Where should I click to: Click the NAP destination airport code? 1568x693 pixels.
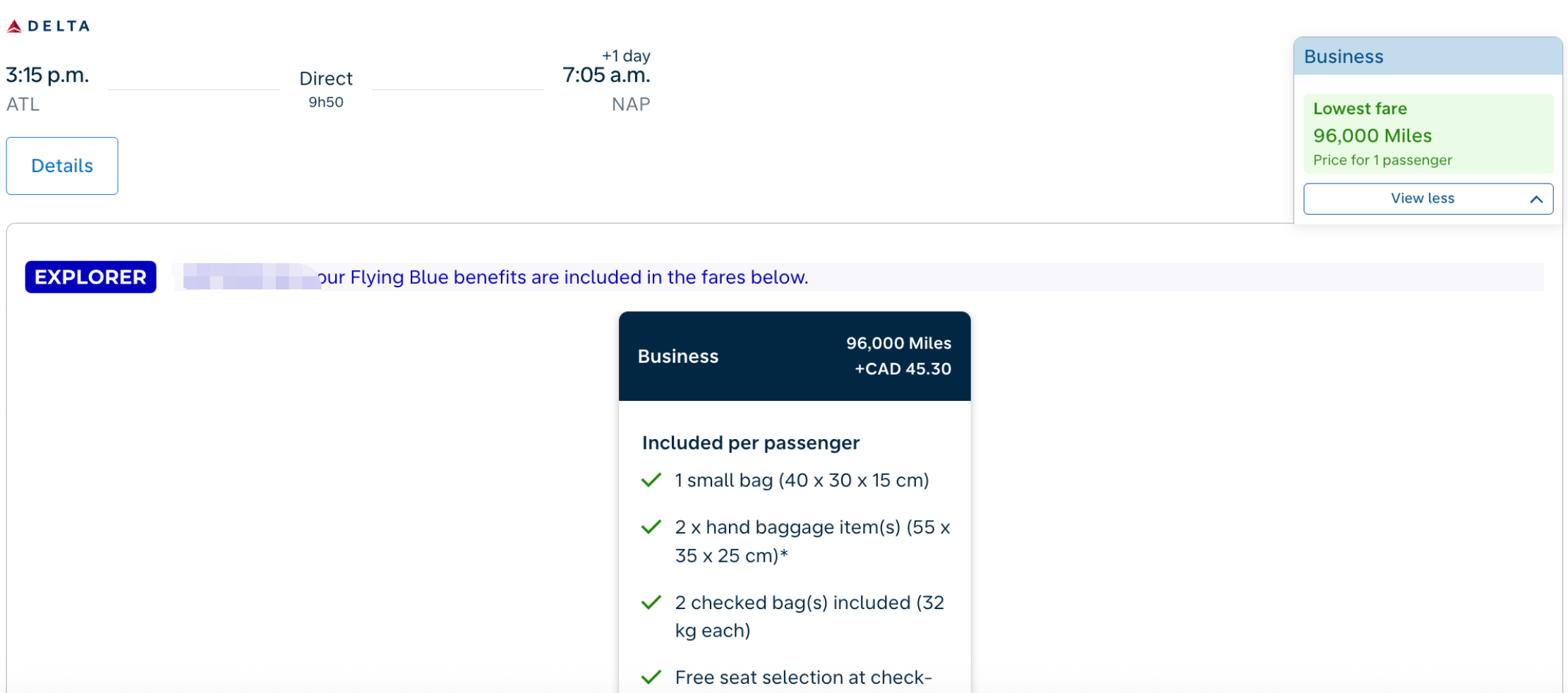(x=631, y=104)
